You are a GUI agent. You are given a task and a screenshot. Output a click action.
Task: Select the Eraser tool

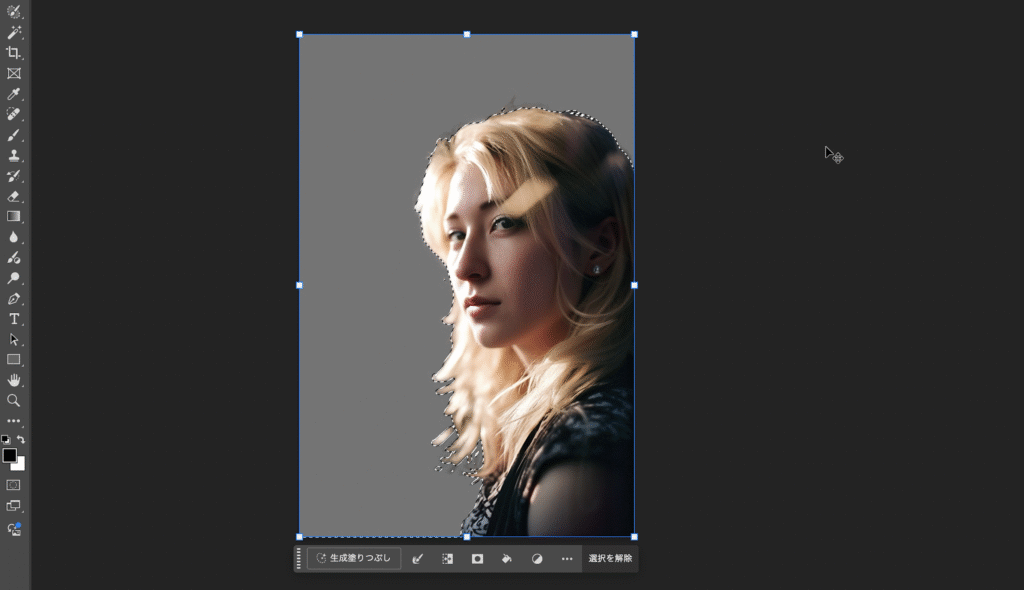click(13, 196)
